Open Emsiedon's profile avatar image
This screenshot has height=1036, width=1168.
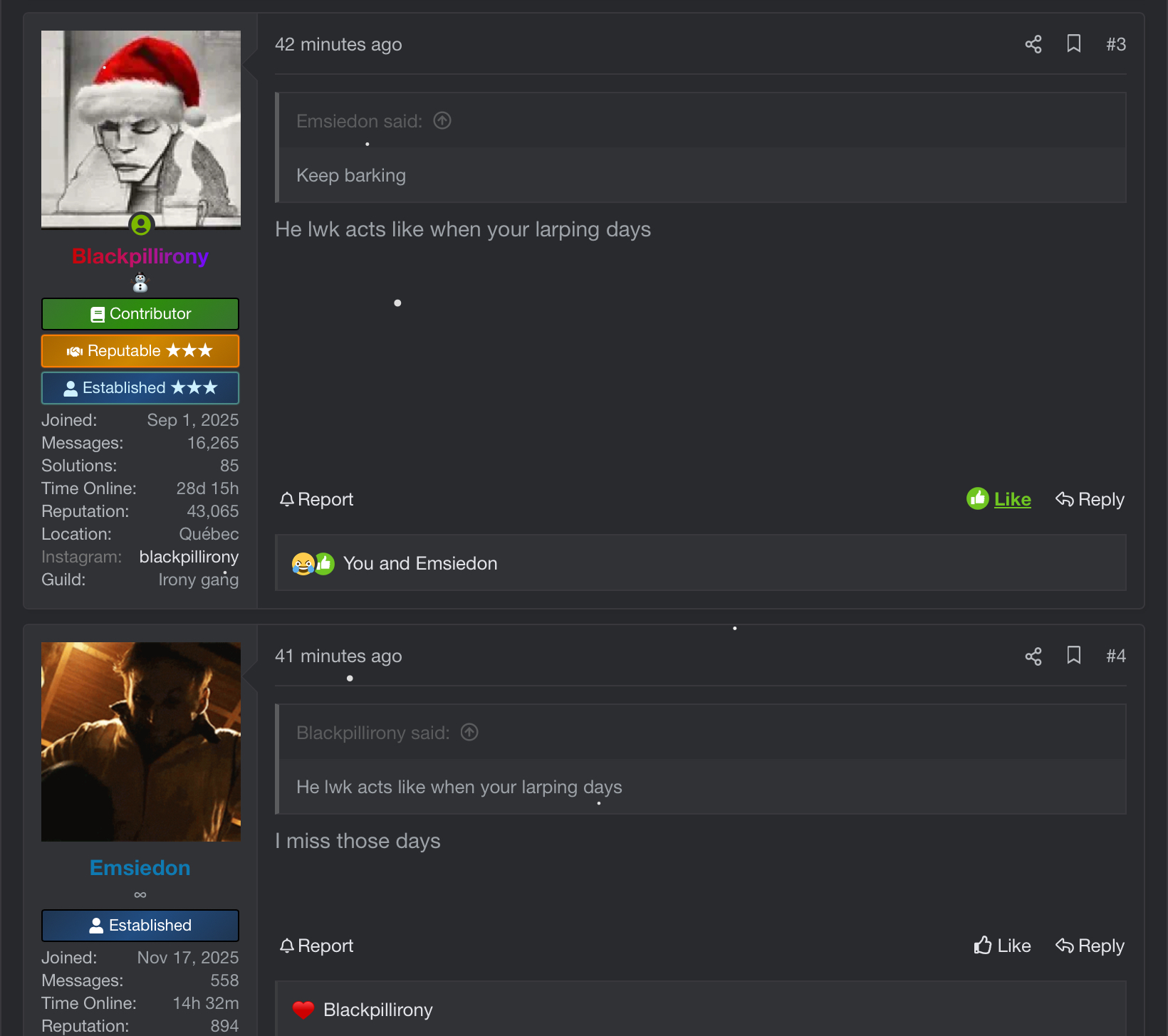point(141,741)
